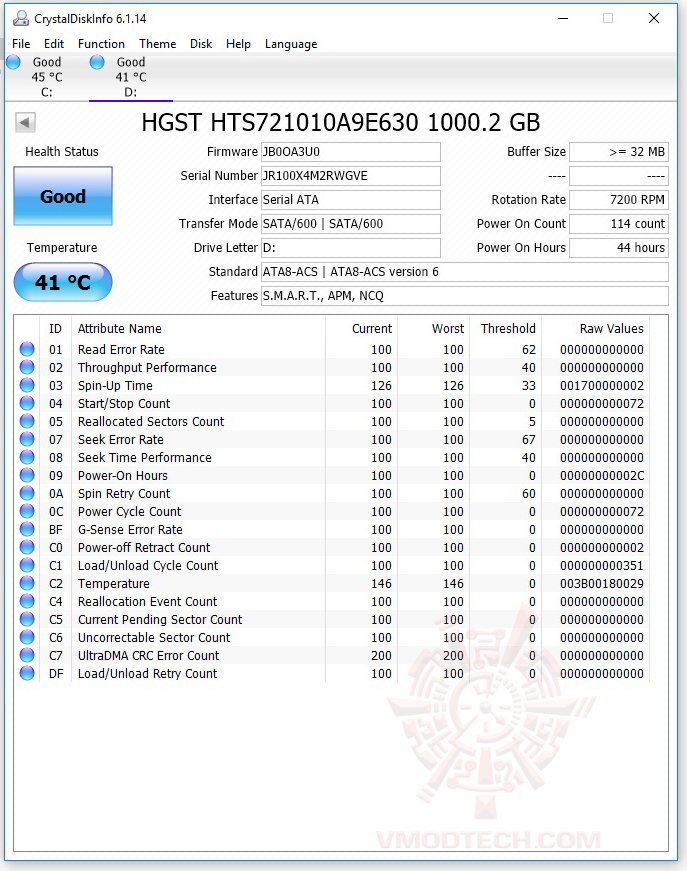Click the ID column header
Screen dimensions: 687x871
pyautogui.click(x=56, y=328)
